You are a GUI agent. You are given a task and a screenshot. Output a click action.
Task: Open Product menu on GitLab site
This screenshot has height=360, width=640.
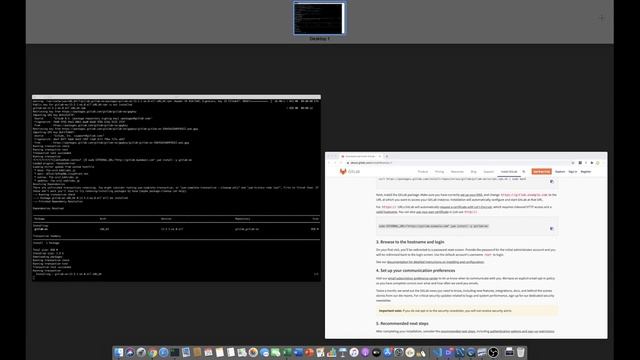[x=422, y=172]
